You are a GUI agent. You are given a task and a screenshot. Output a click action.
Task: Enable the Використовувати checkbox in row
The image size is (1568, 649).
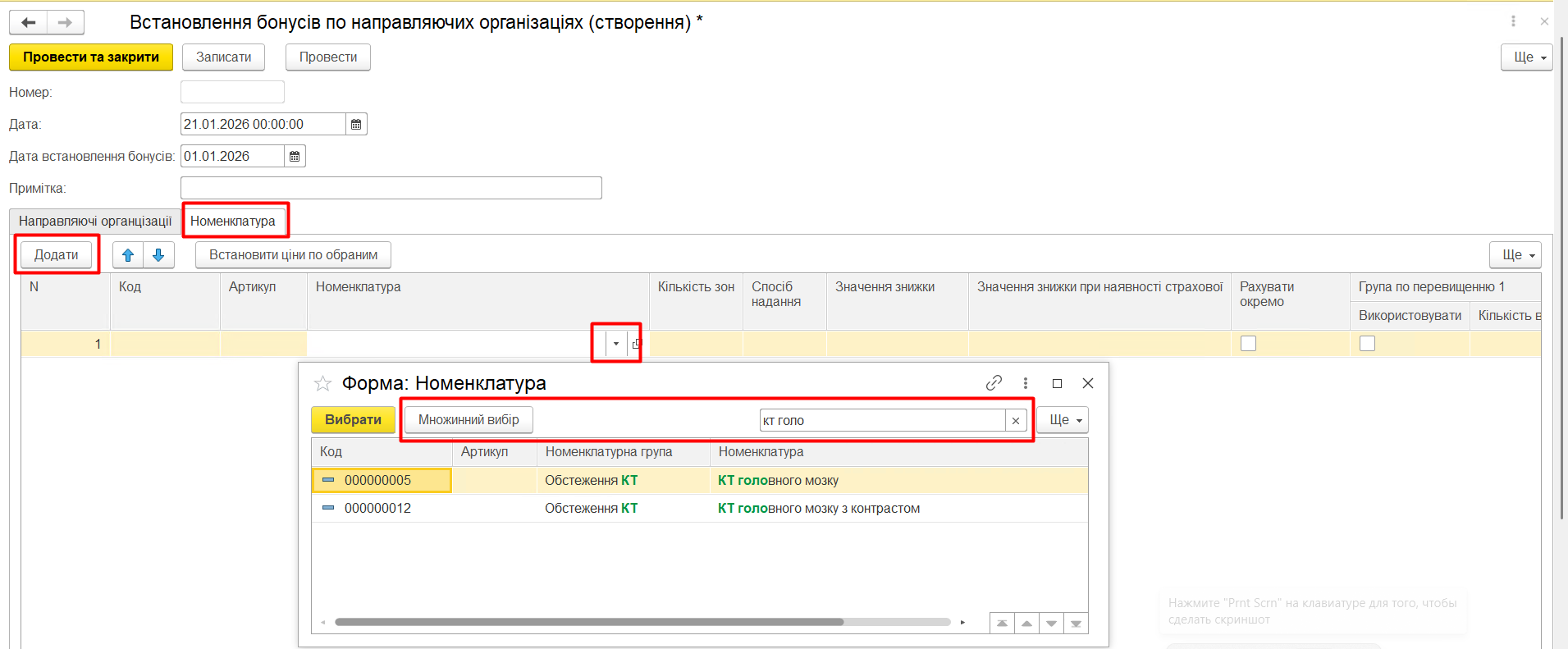(x=1367, y=344)
